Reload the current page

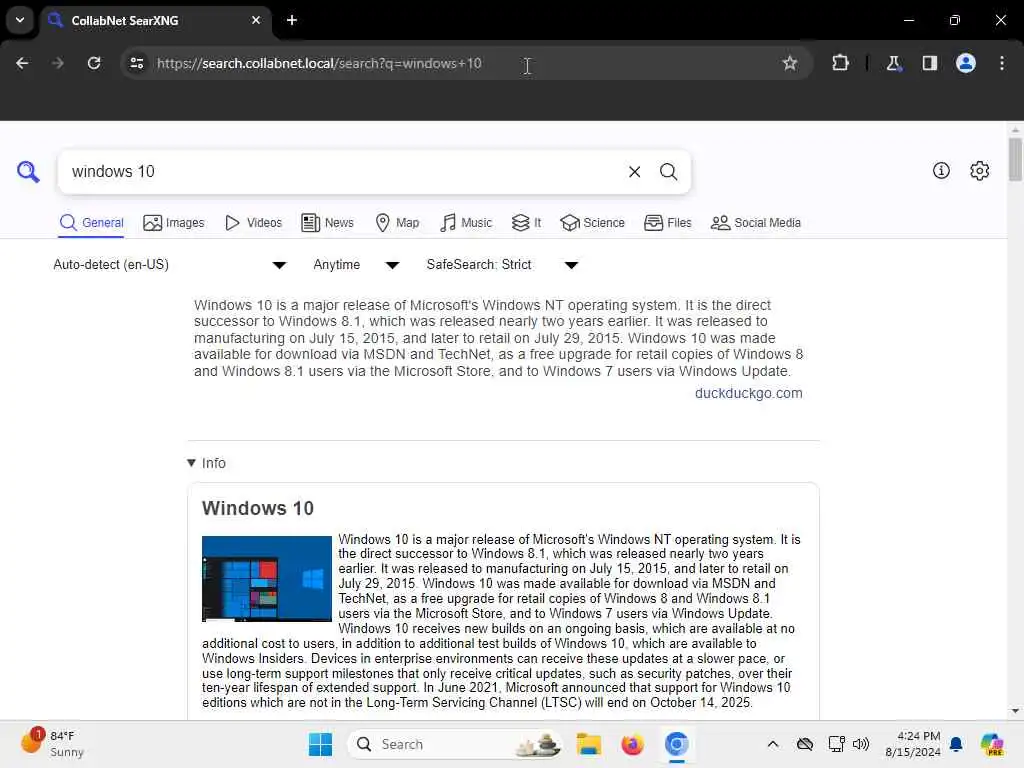point(94,63)
